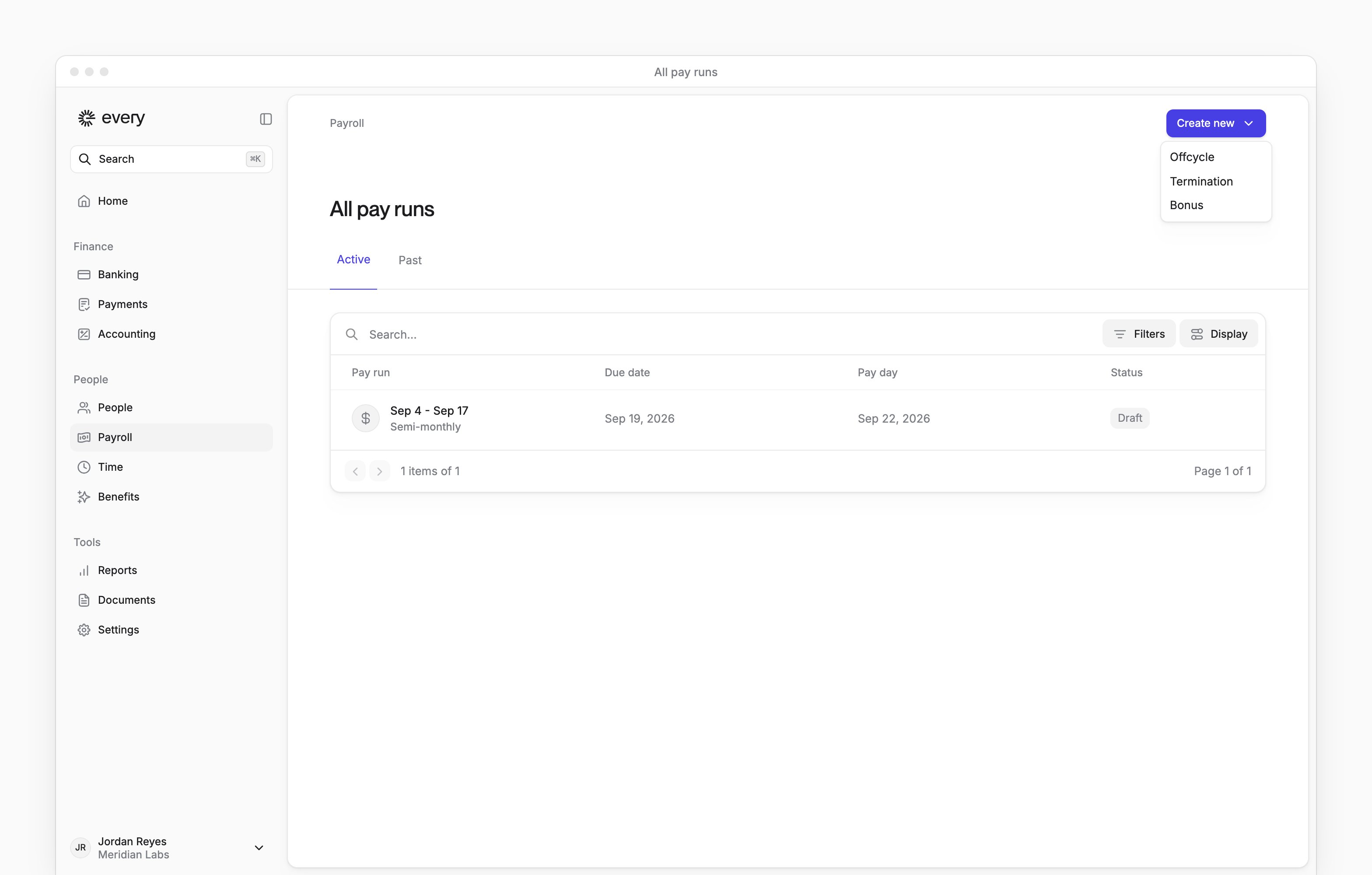This screenshot has width=1372, height=875.
Task: Open Documents in the sidebar
Action: 171,600
